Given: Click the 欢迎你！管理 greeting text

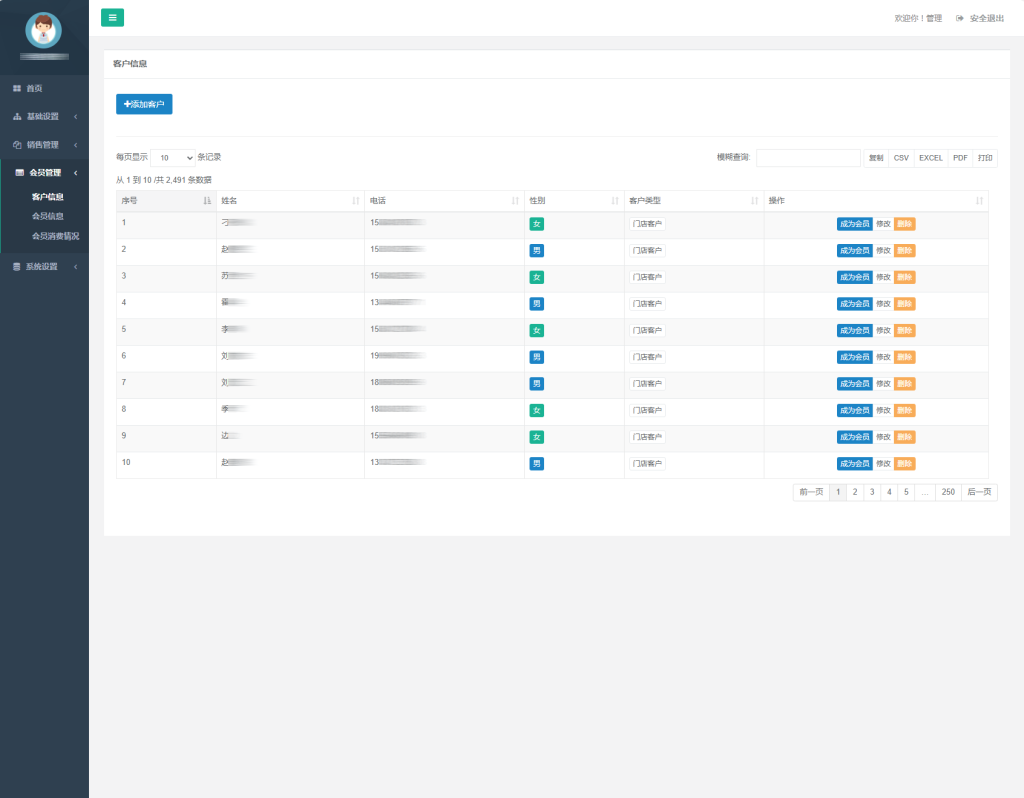Looking at the screenshot, I should coord(918,18).
